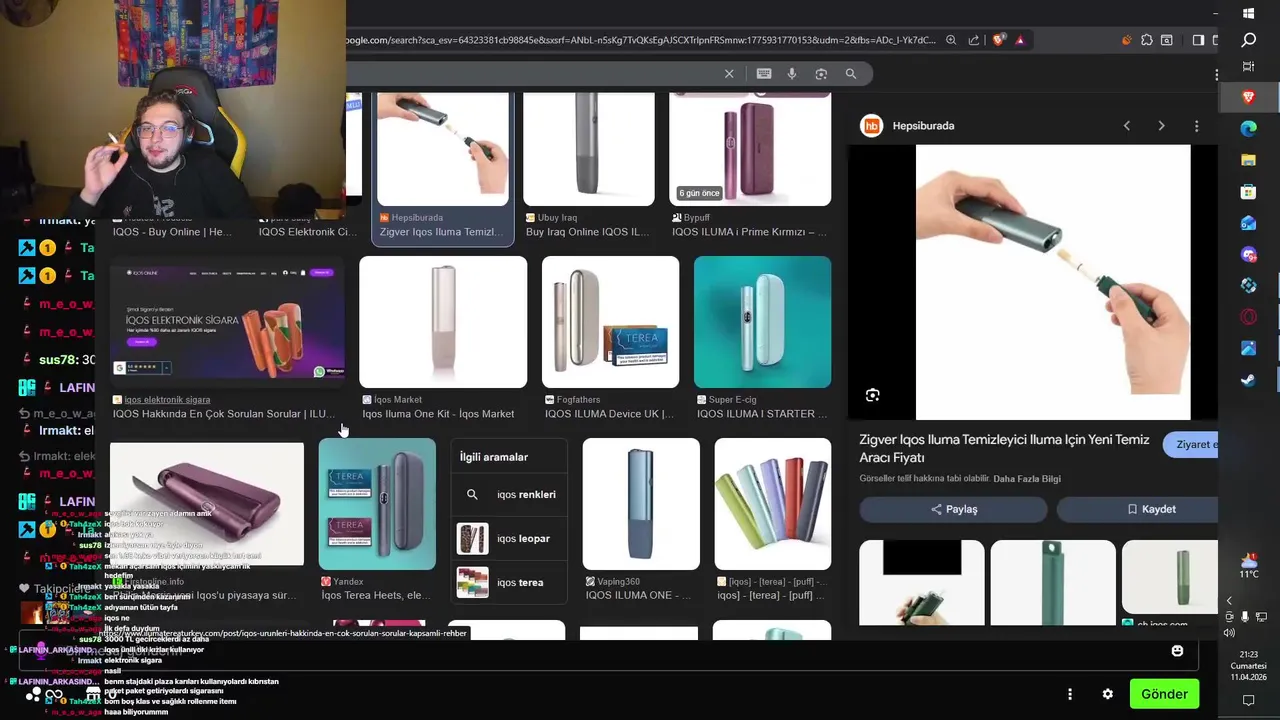Open the on-screen keyboard input tool
Screen dimensions: 1280x720
[x=764, y=74]
